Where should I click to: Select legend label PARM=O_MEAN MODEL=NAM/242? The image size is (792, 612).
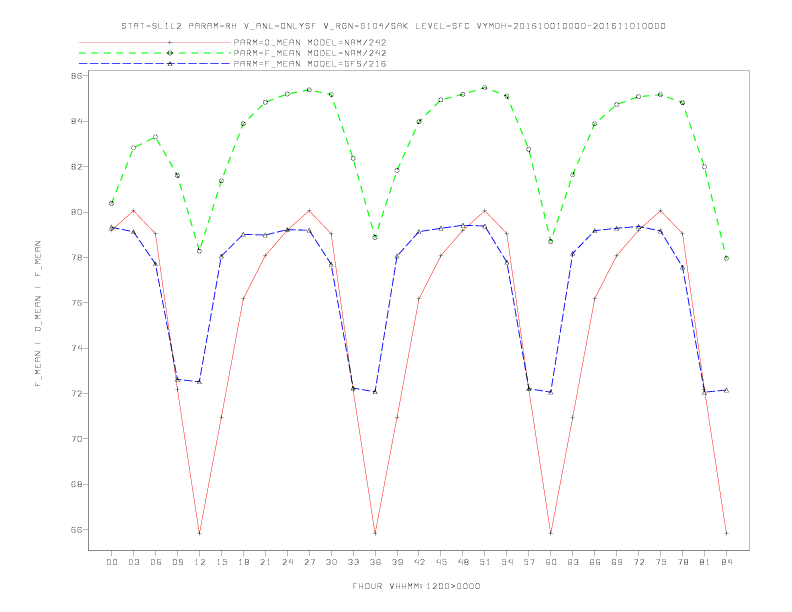point(310,42)
